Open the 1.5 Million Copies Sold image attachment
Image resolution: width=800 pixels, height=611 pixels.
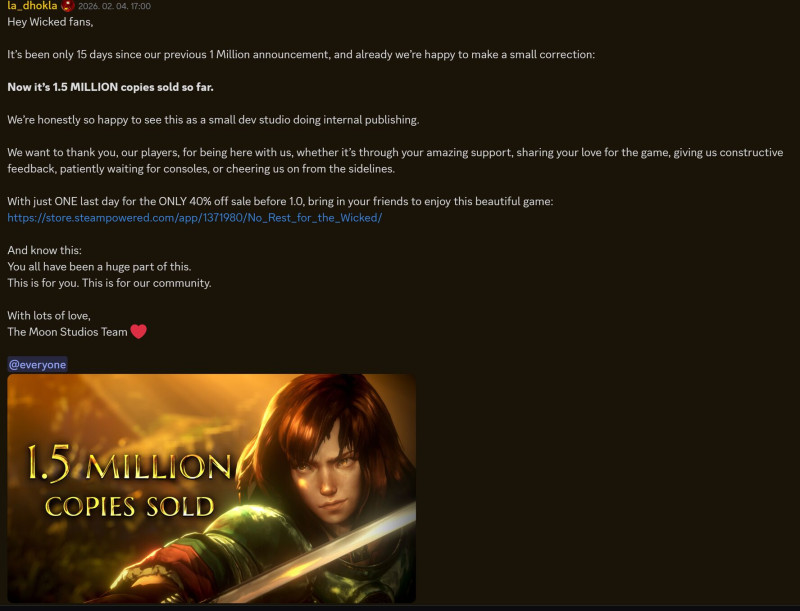click(212, 488)
